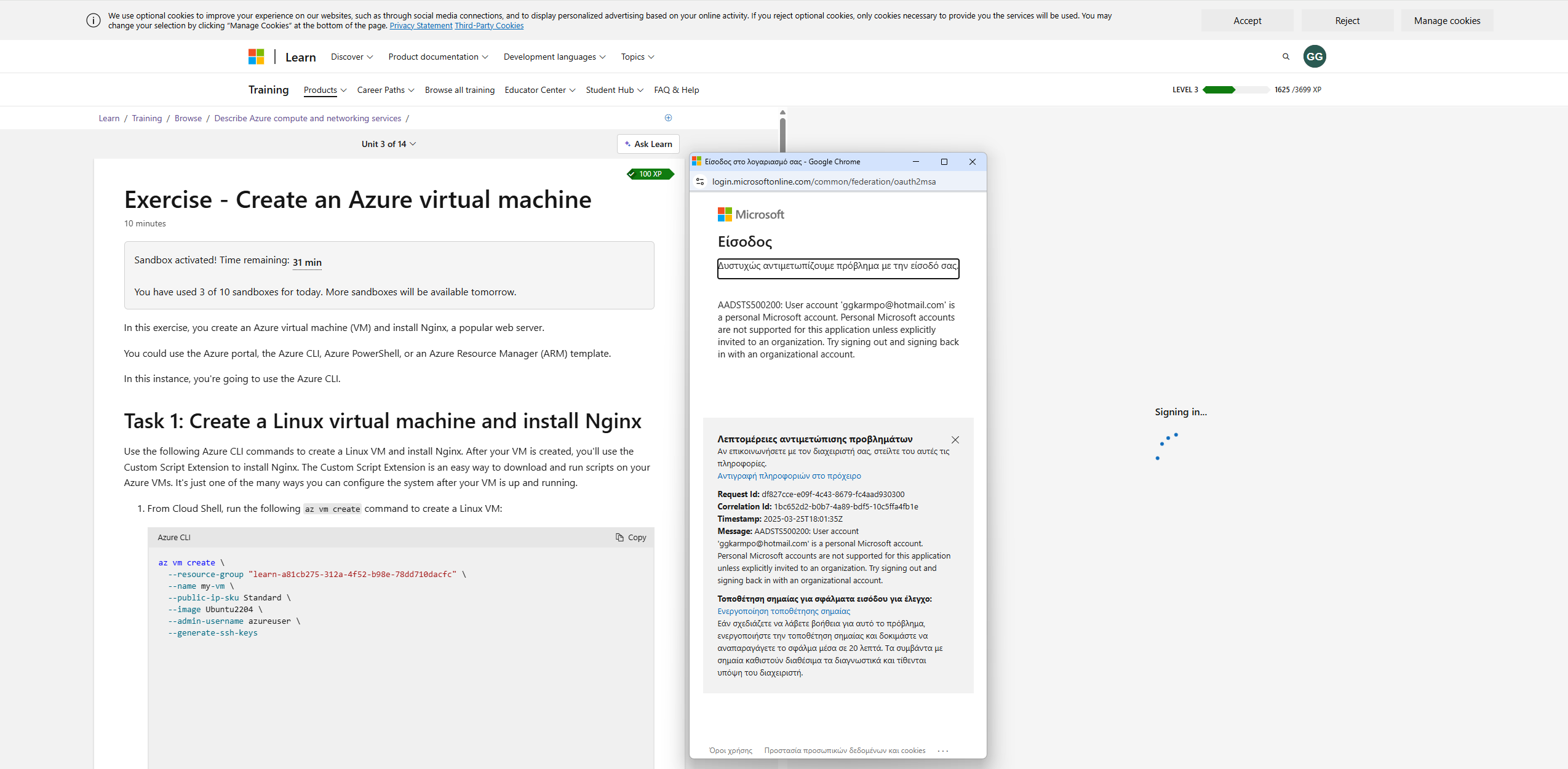The height and width of the screenshot is (769, 1568).
Task: Click the Azure CLI code block label
Action: pyautogui.click(x=174, y=538)
